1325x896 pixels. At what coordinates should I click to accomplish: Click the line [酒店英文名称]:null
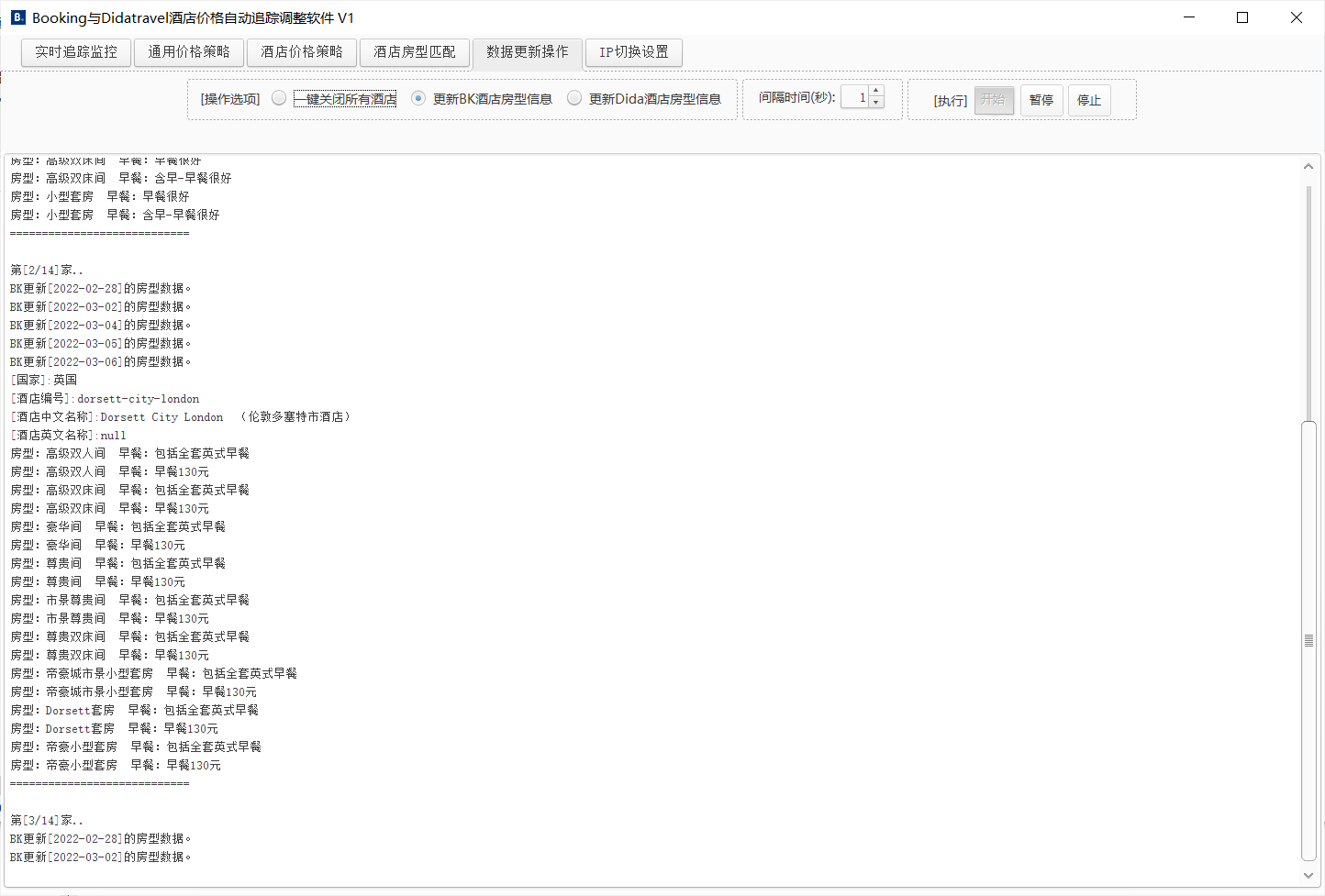(x=68, y=435)
